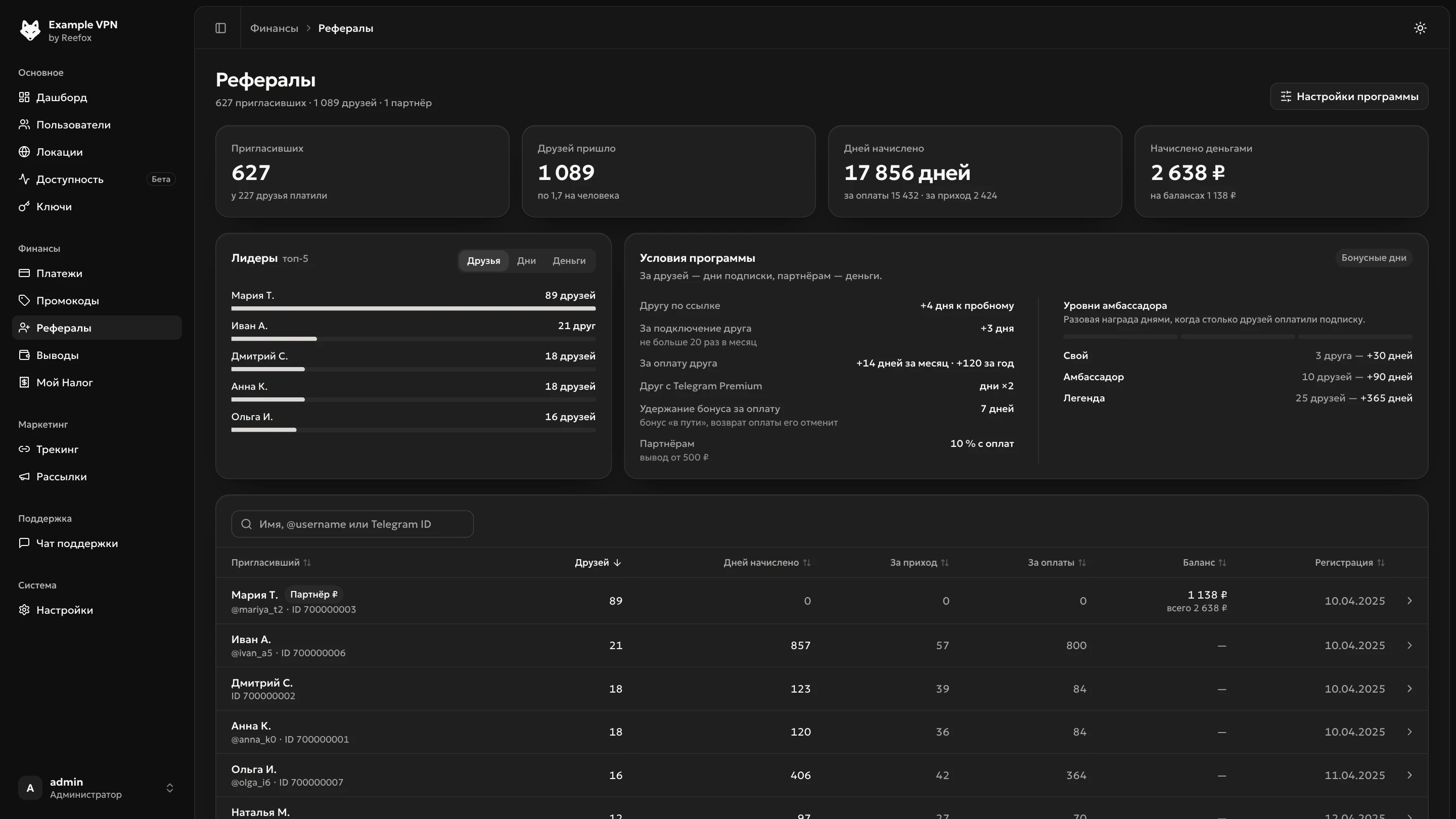Viewport: 1456px width, 819px height.
Task: Switch theme with the sun icon
Action: 1420,28
